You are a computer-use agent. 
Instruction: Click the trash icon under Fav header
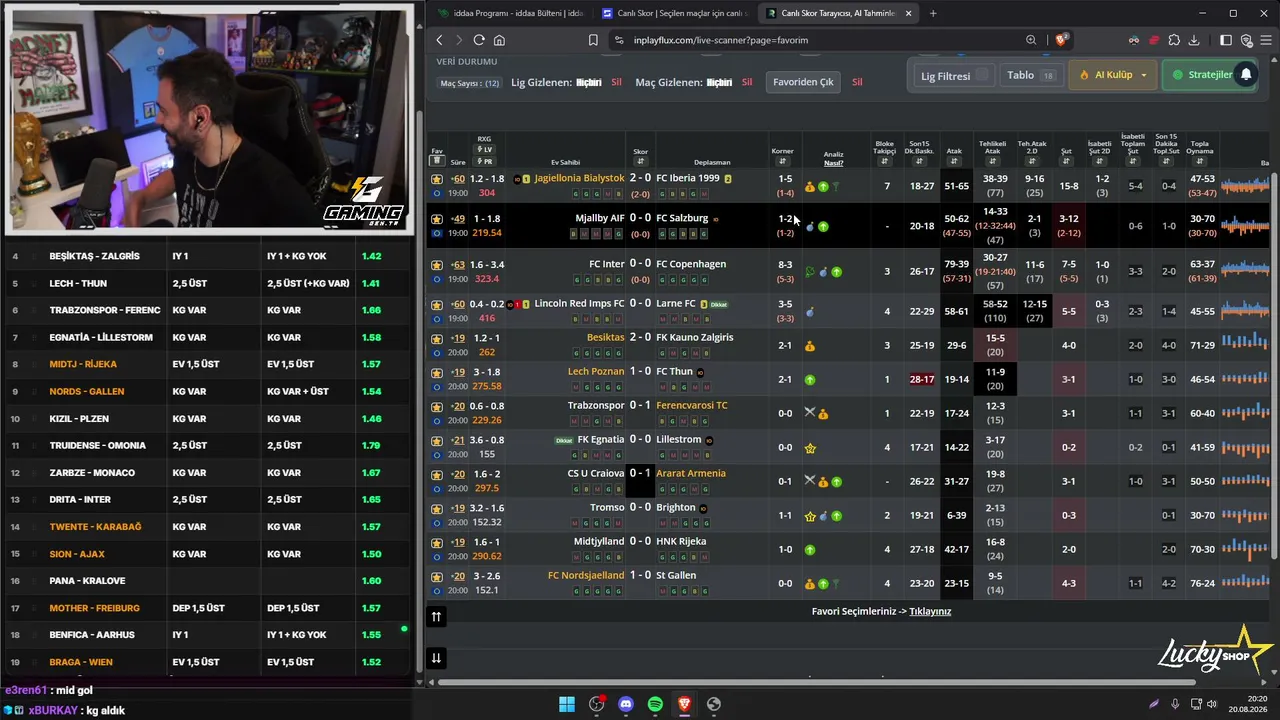coord(436,161)
